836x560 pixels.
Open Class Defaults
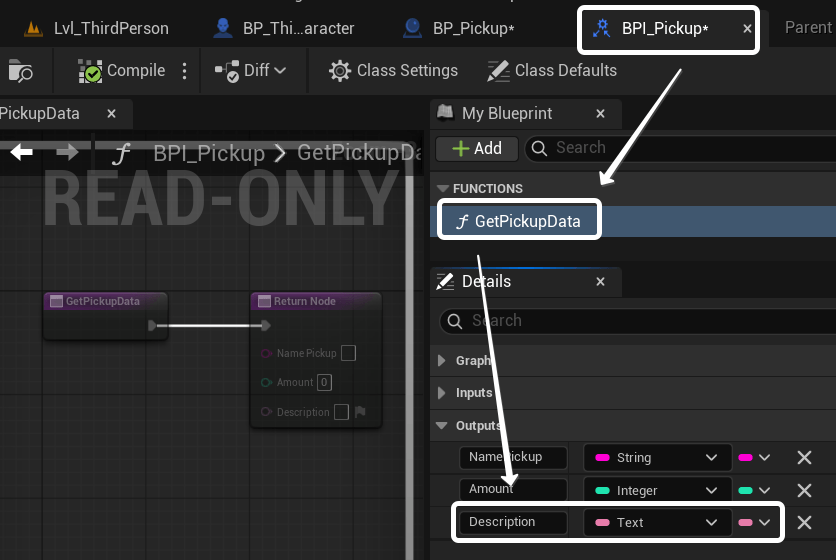(551, 71)
